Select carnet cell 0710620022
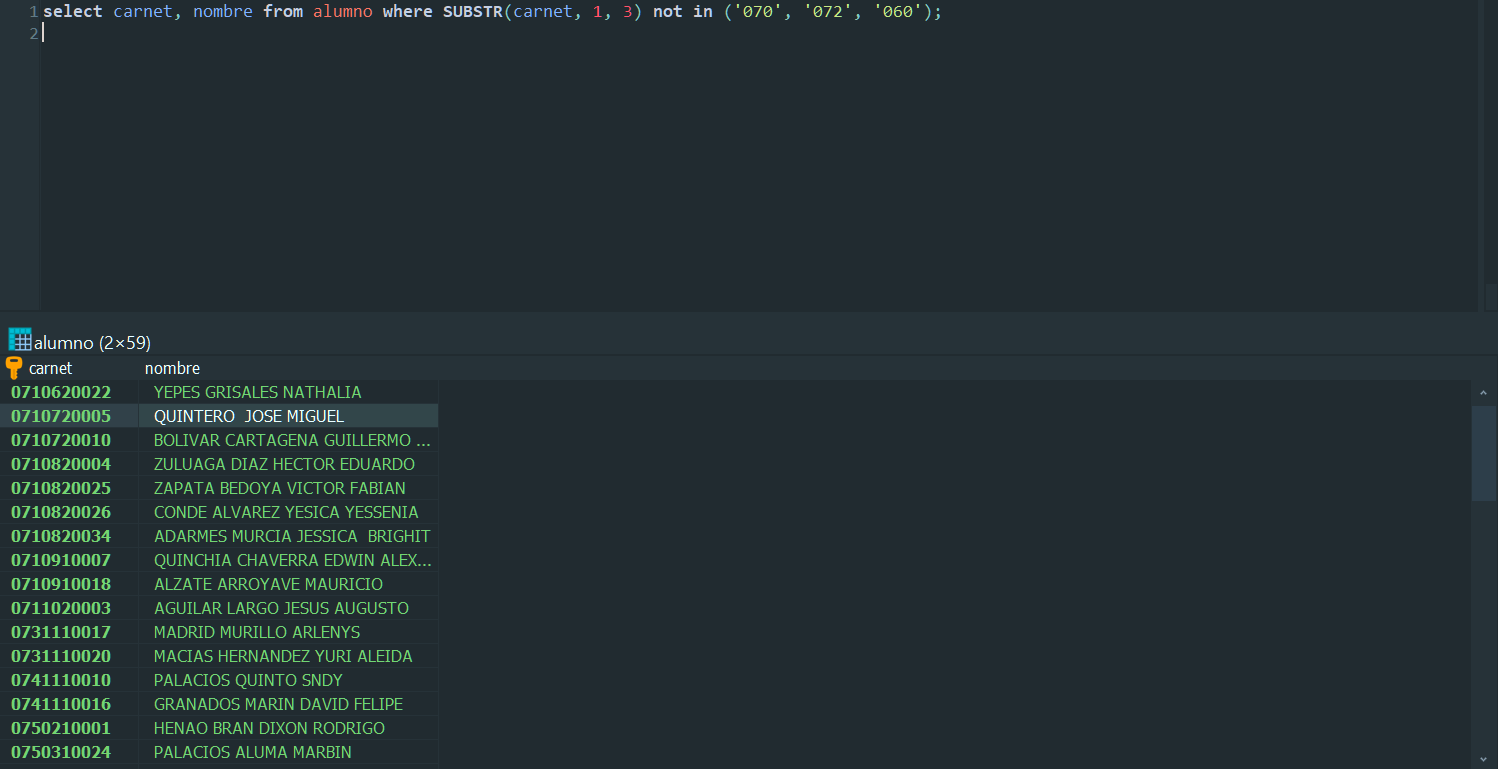 coord(61,392)
